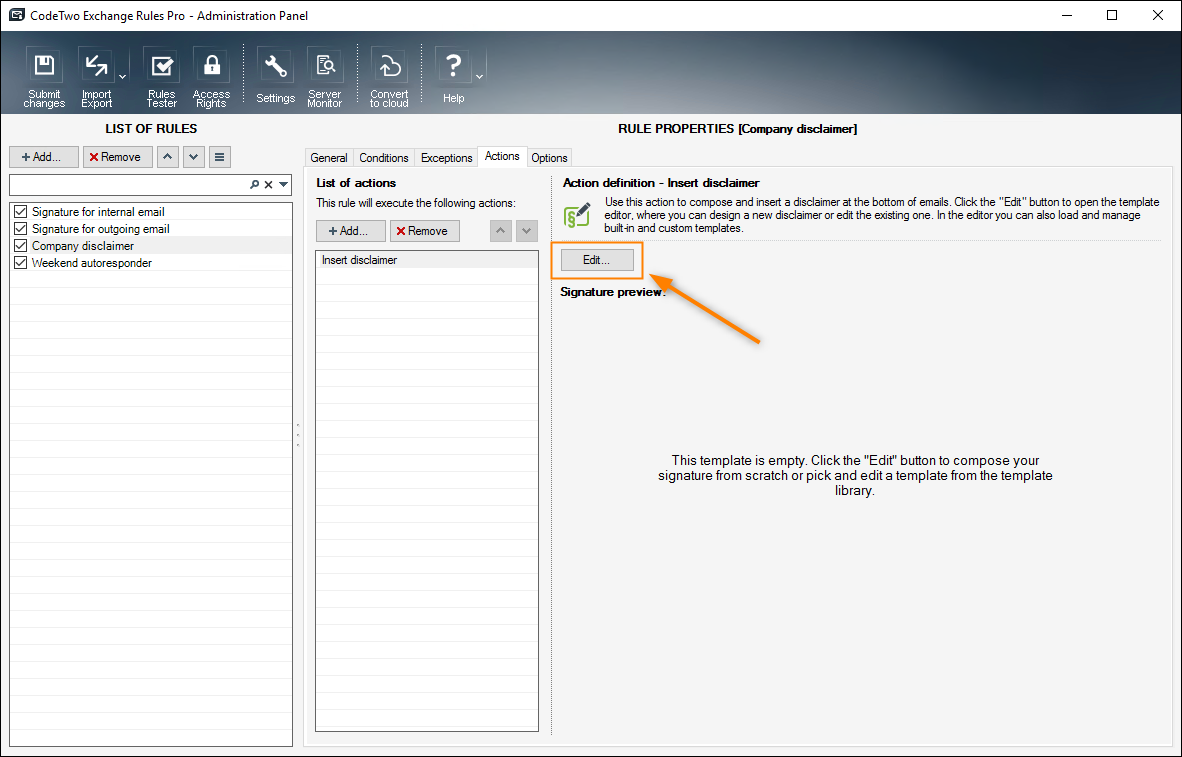Maximize the Administration Panel window
Viewport: 1182px width, 757px height.
pyautogui.click(x=1112, y=15)
